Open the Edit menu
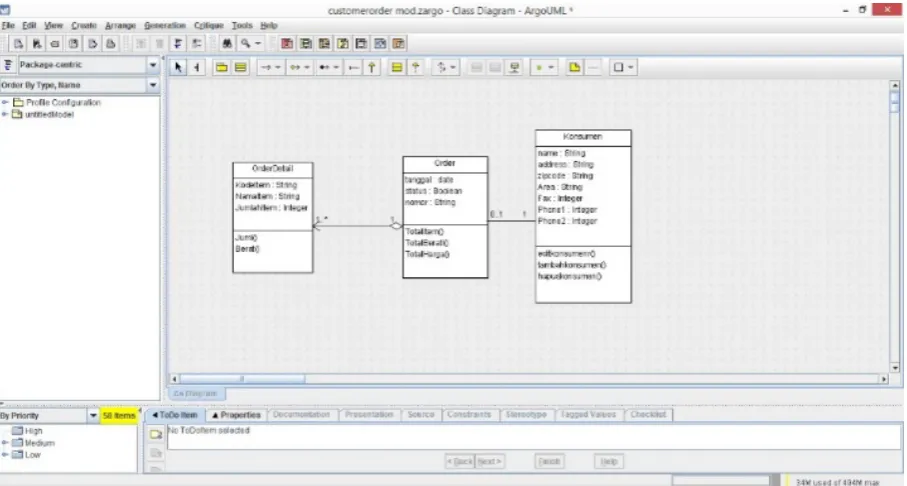The height and width of the screenshot is (486, 907). [x=29, y=25]
